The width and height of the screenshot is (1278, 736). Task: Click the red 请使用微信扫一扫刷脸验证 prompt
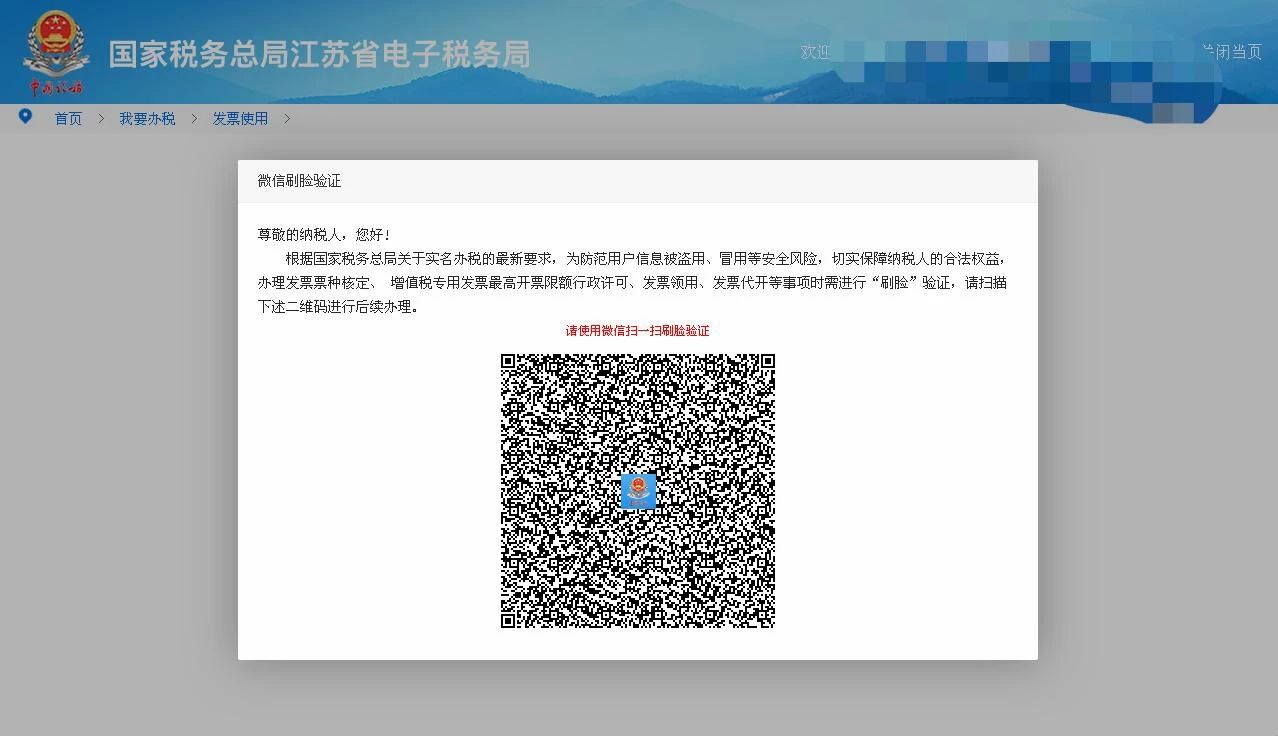[x=637, y=331]
